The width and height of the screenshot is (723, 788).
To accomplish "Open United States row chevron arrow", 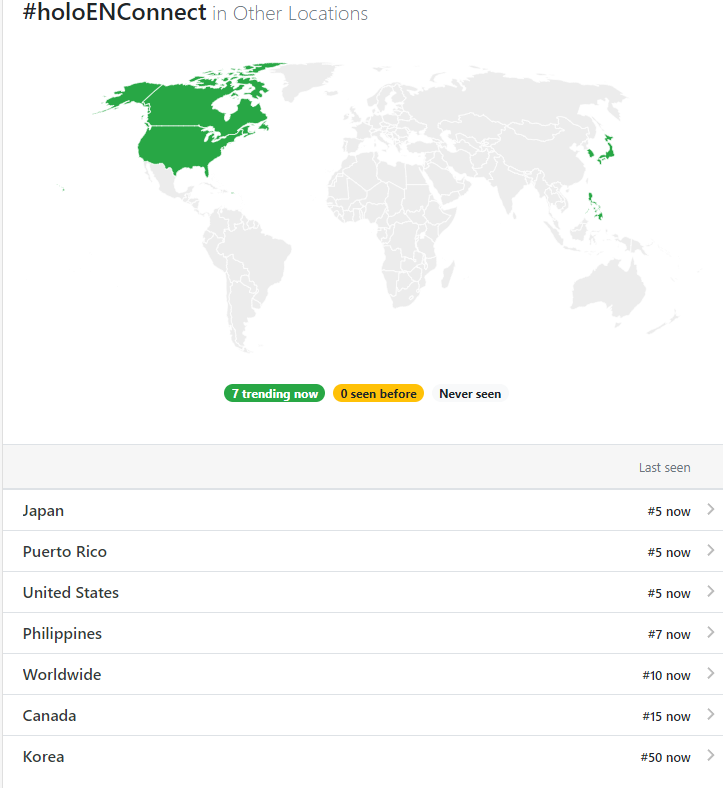I will 710,592.
